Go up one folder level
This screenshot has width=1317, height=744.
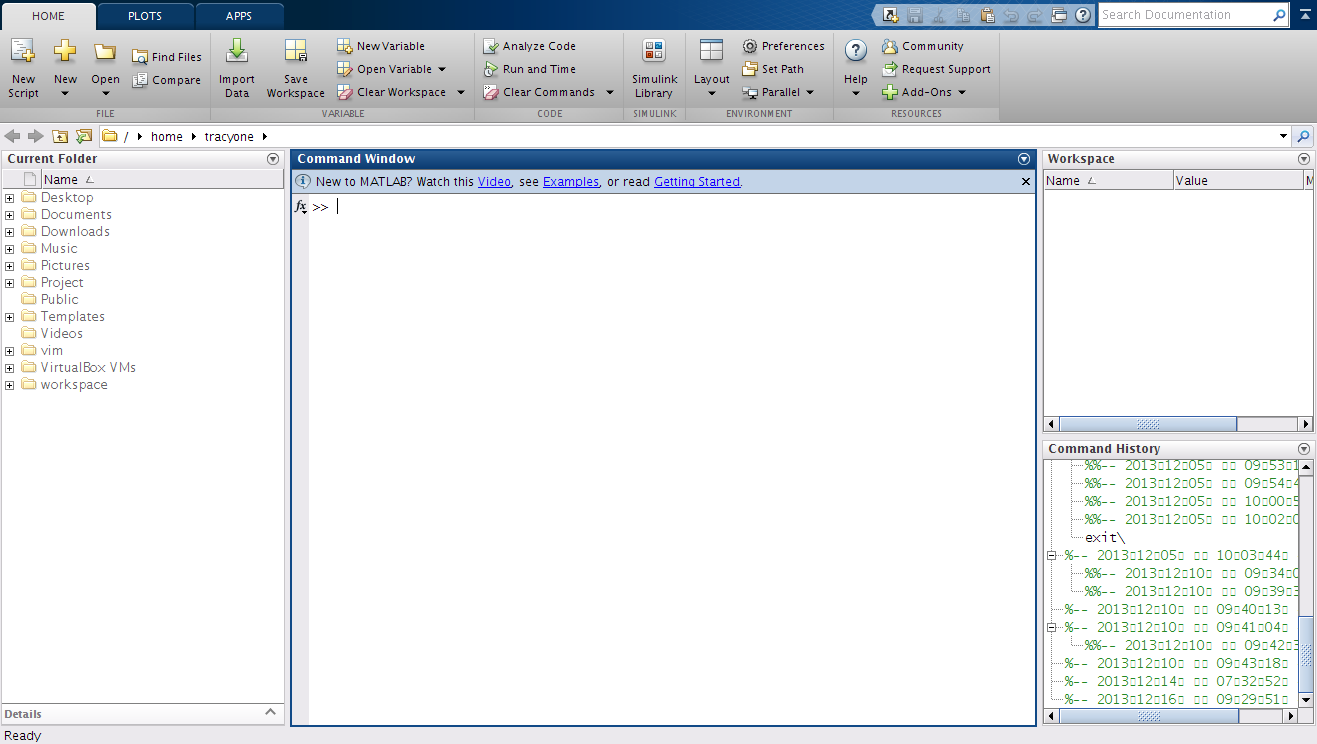(x=61, y=137)
